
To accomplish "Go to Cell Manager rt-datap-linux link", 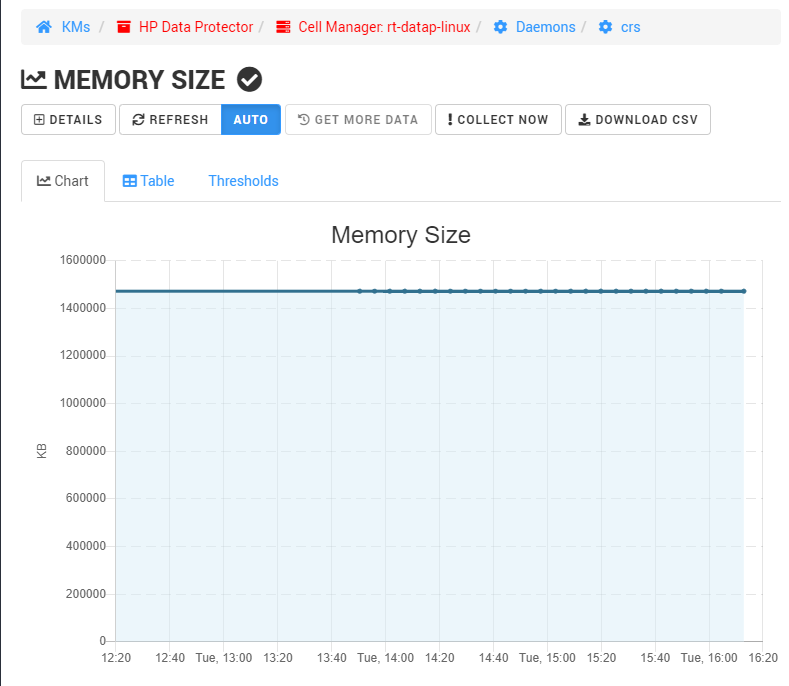I will click(384, 27).
